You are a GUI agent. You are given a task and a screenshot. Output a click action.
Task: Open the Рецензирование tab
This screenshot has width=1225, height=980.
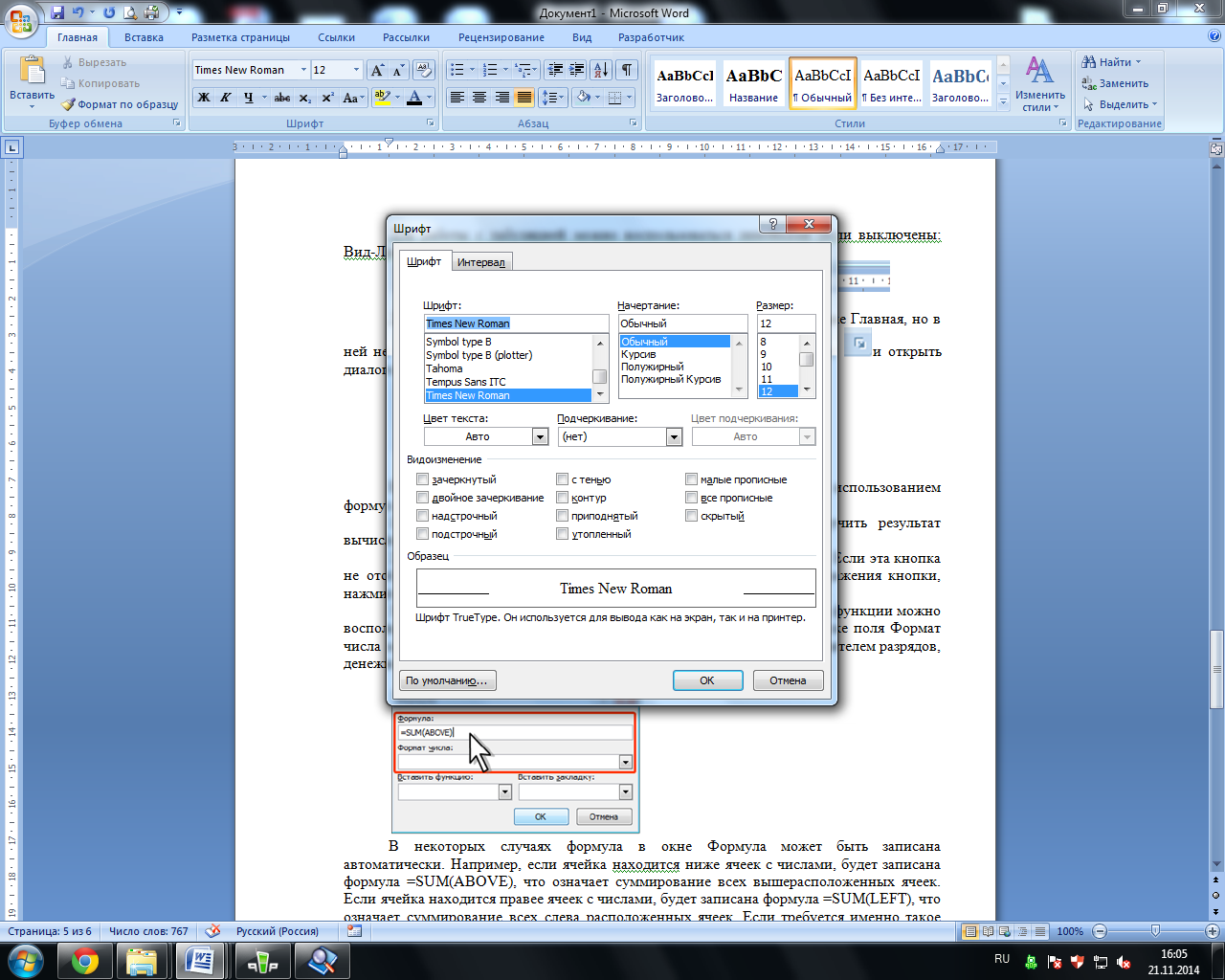501,37
